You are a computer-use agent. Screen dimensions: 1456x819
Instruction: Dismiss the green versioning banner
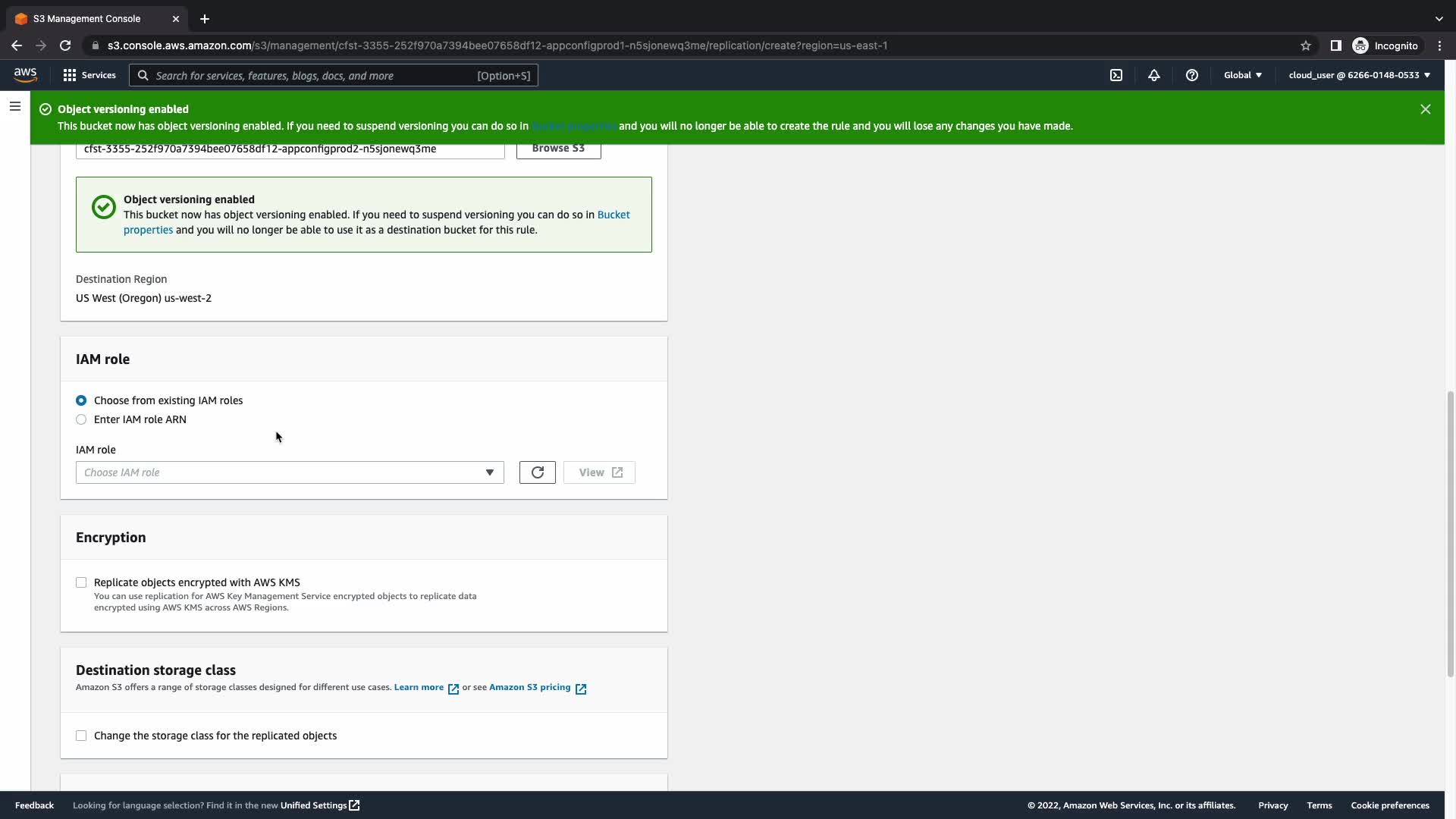(1425, 109)
